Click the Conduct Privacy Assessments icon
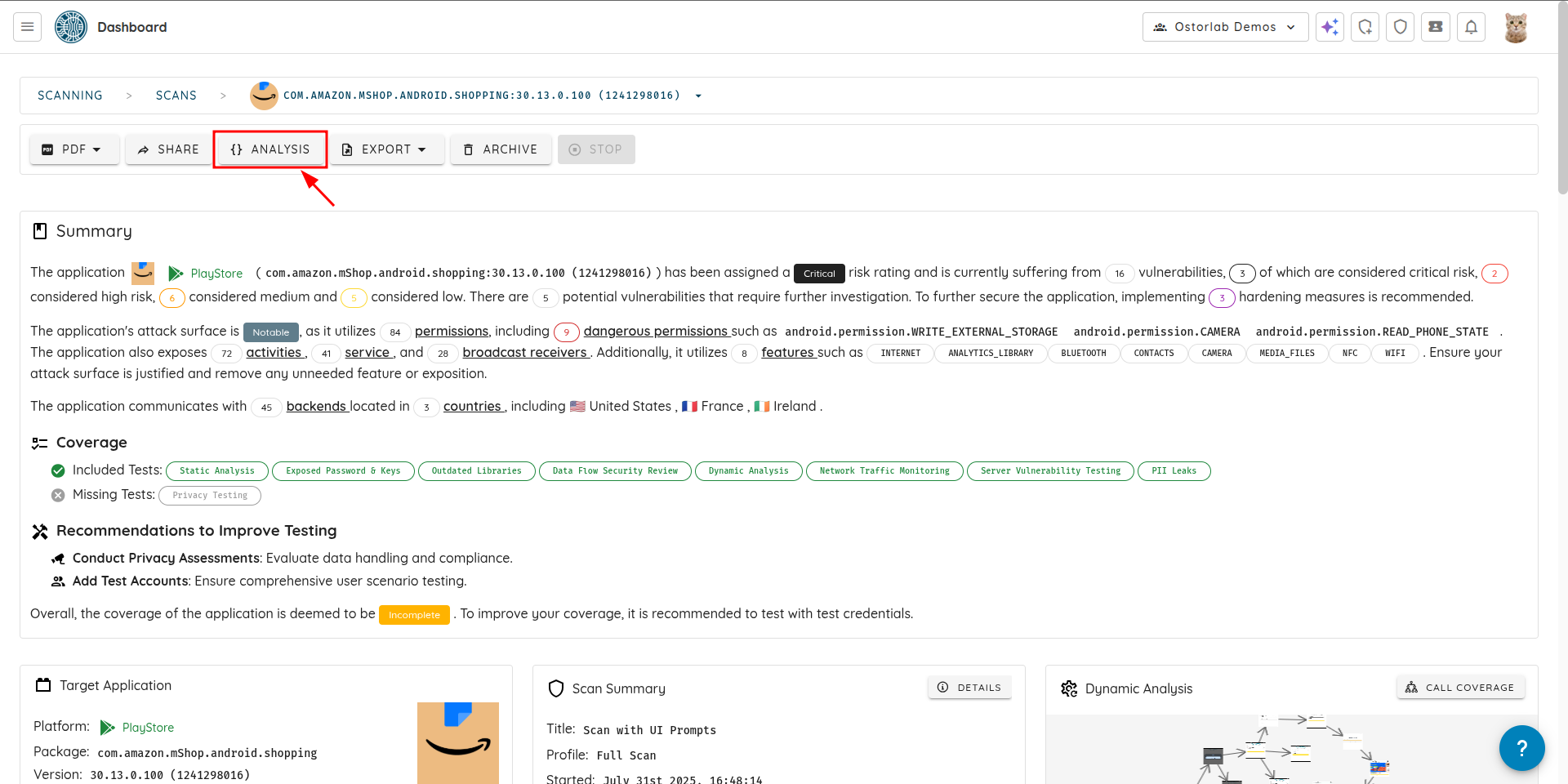This screenshot has height=784, width=1568. (58, 559)
